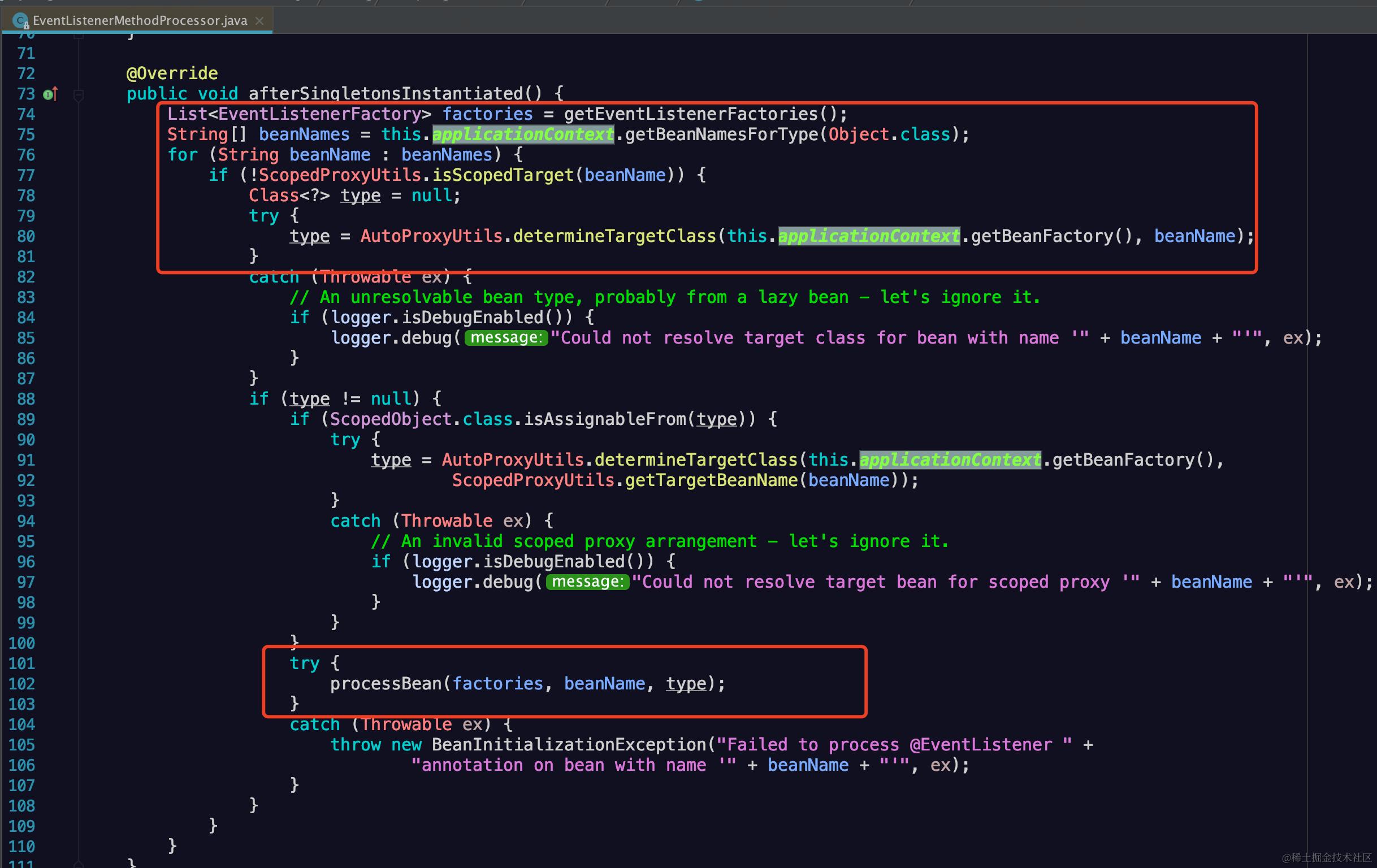Click the message: parameter hint on line 97
Viewport: 1377px width, 868px height.
(587, 582)
